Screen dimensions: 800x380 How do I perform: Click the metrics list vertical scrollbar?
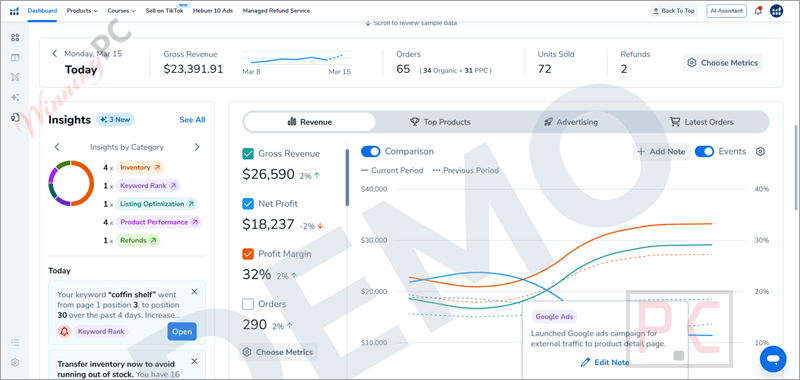coord(347,177)
